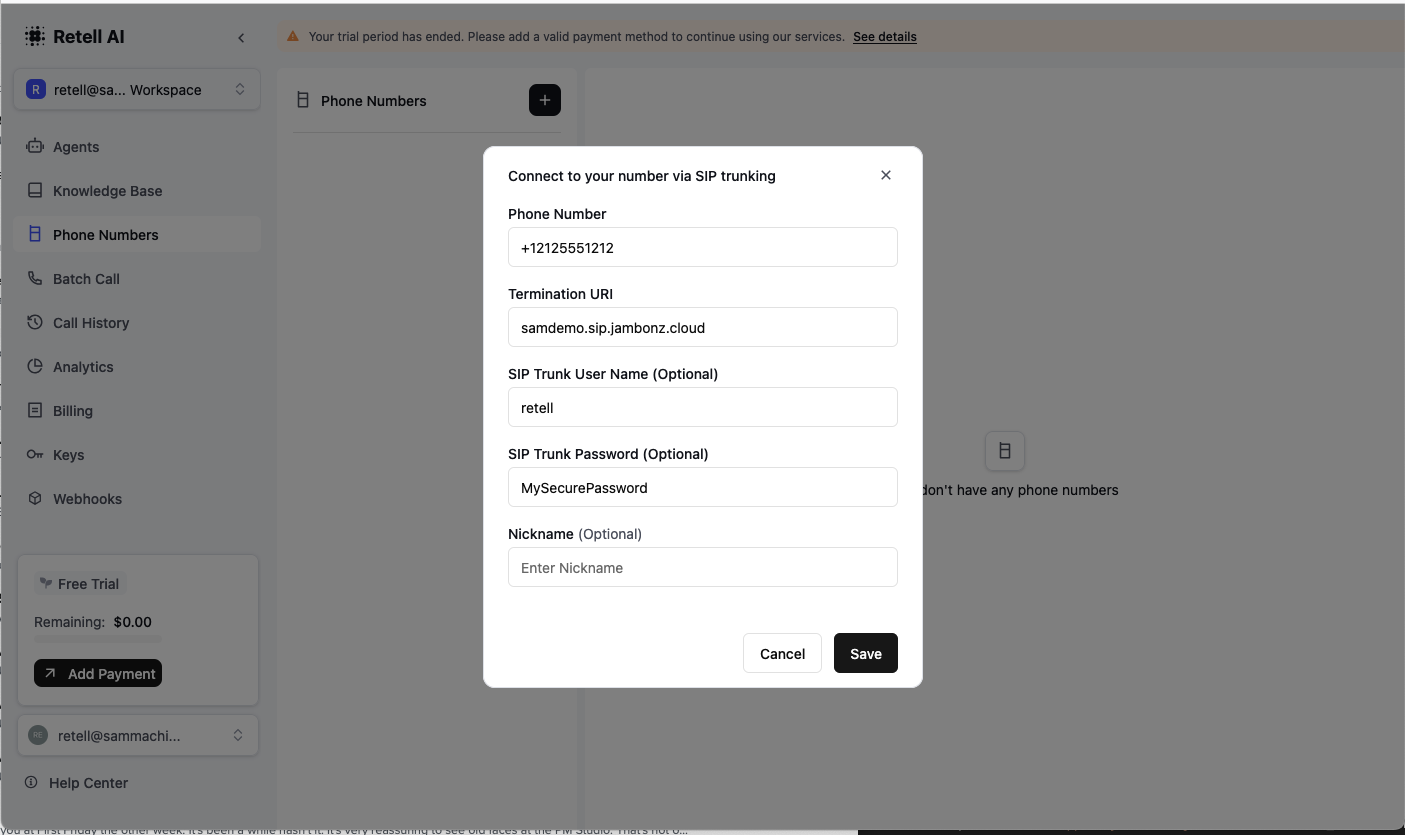This screenshot has width=1405, height=835.
Task: Collapse the sidebar with the chevron
Action: click(x=241, y=37)
